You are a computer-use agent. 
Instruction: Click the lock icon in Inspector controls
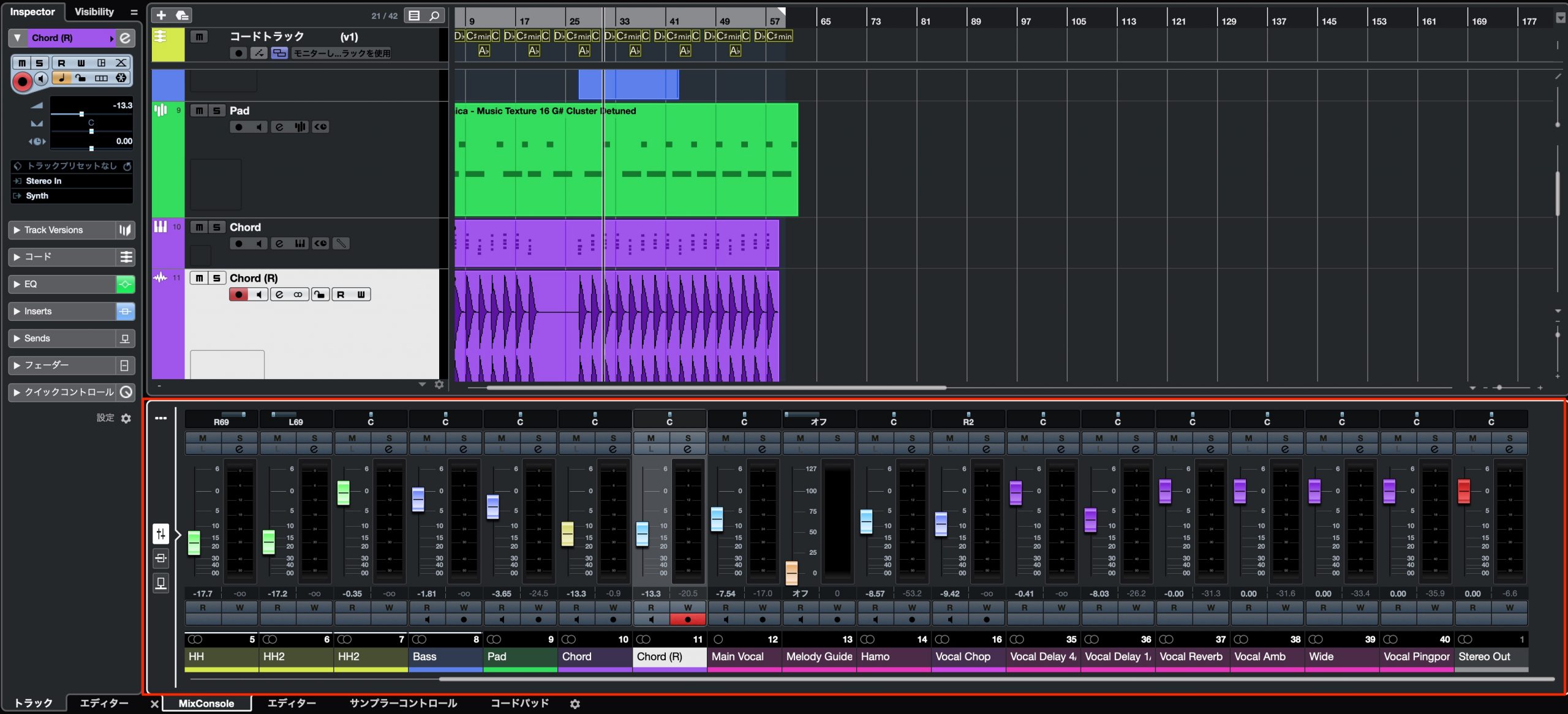80,78
